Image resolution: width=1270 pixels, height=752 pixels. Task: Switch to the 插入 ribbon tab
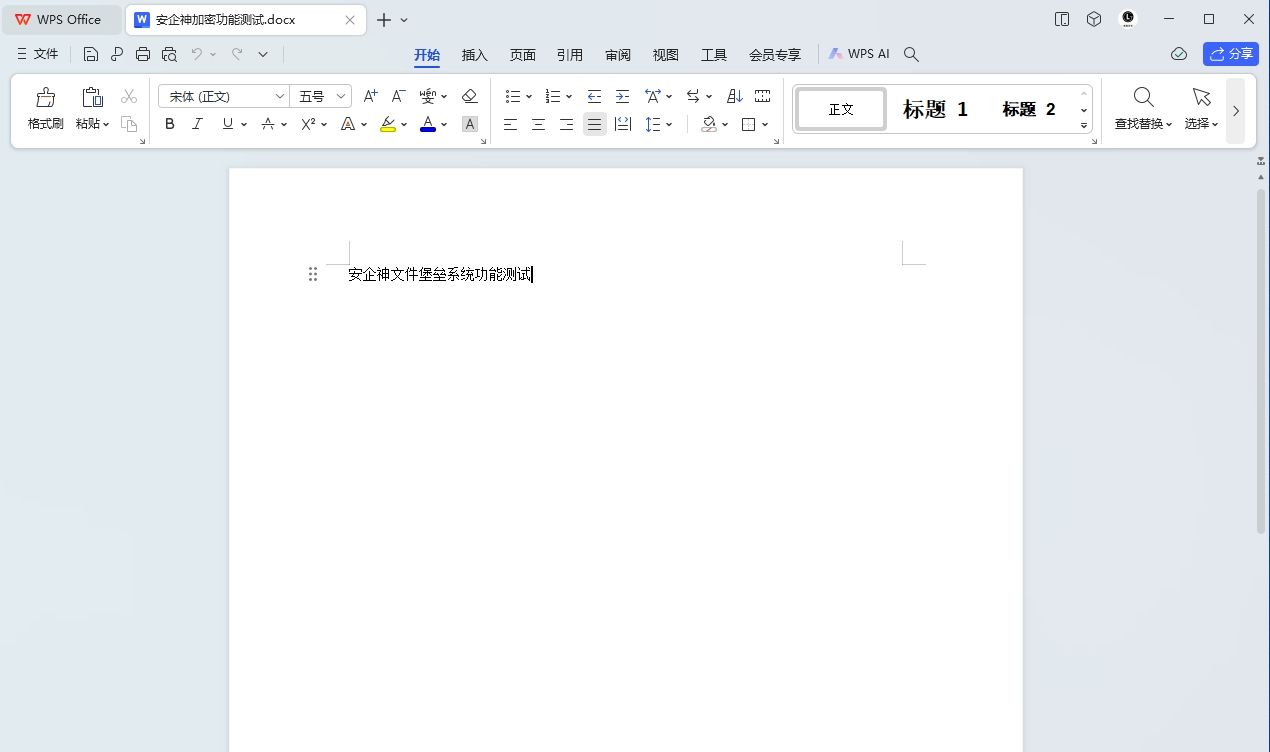click(474, 55)
